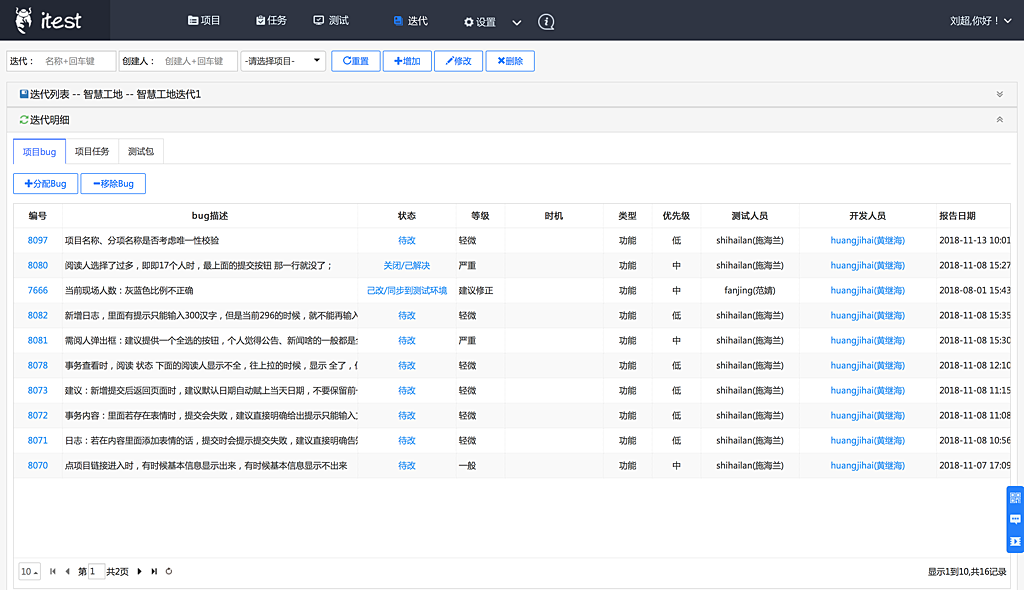The image size is (1024, 590).
Task: Open the 刘超,你好 user dropdown
Action: (x=981, y=21)
